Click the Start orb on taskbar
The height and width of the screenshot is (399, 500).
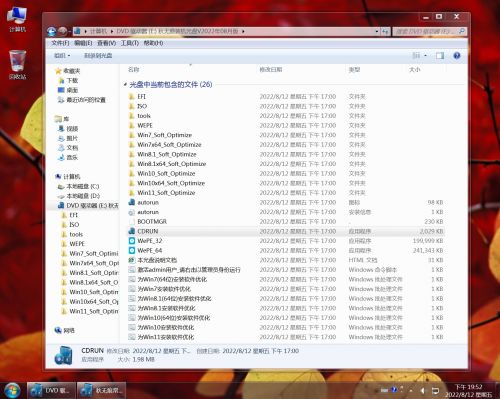point(12,390)
